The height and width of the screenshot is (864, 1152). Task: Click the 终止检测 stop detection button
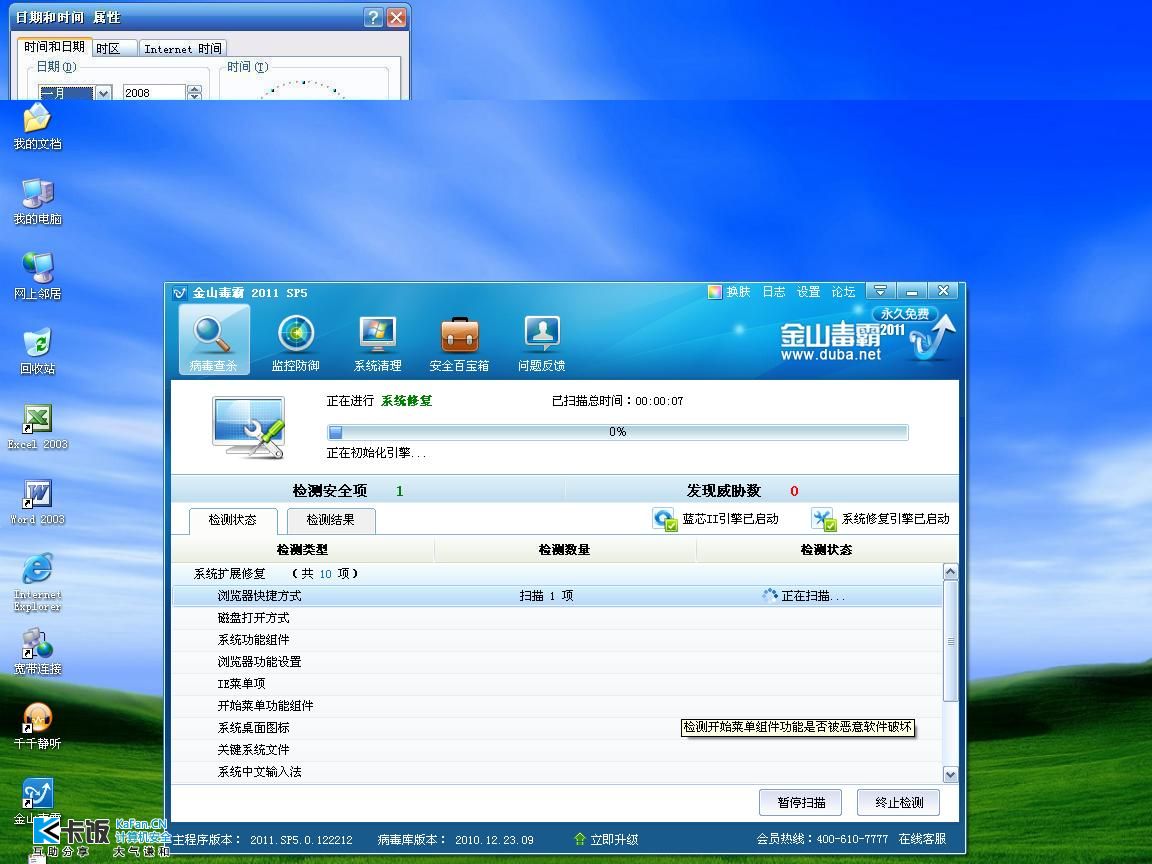coord(899,802)
